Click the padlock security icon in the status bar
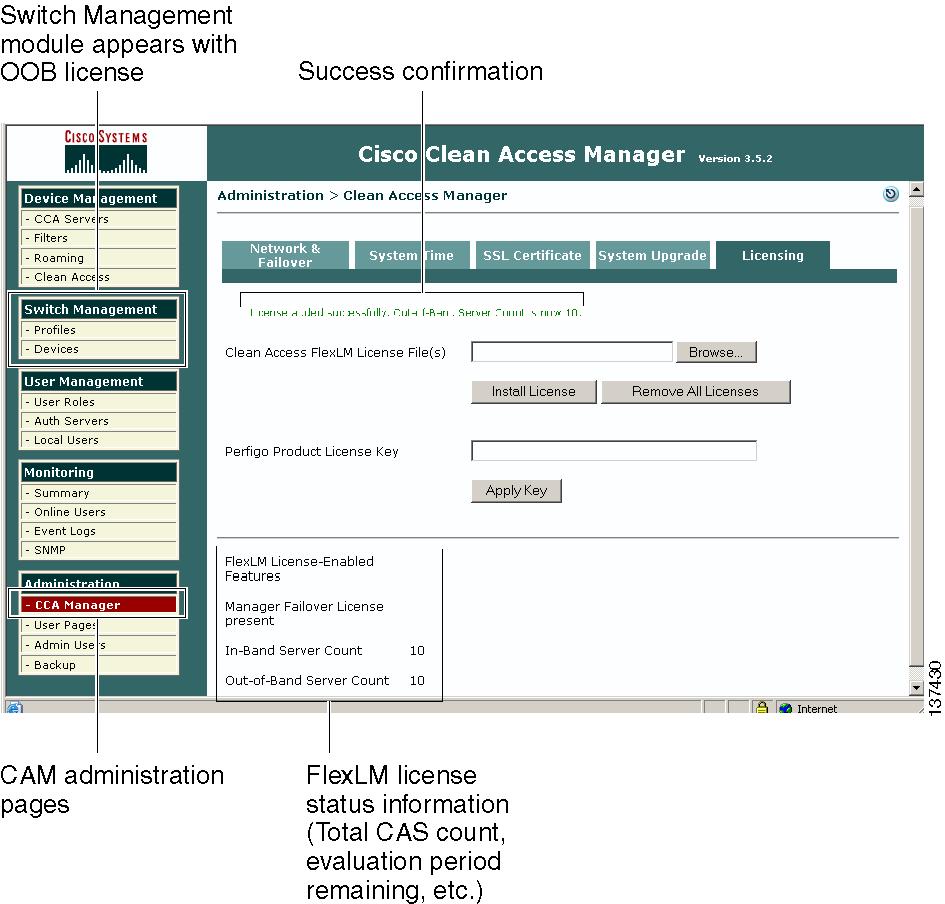The height and width of the screenshot is (904, 945). [762, 708]
